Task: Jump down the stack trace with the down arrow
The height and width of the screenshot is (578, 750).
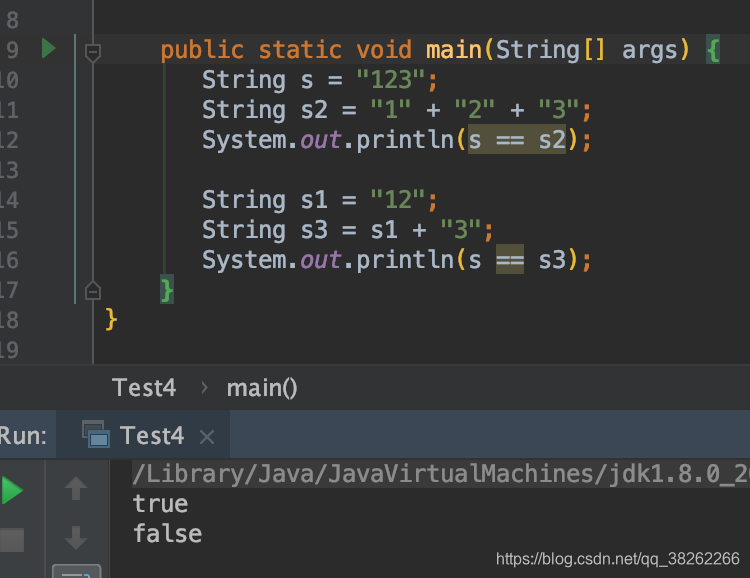Action: pos(76,538)
